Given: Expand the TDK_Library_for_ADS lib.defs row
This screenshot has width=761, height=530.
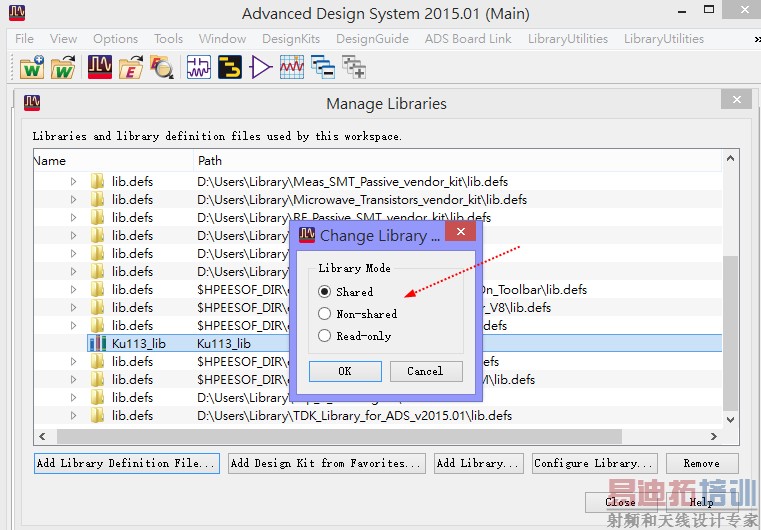Looking at the screenshot, I should click(x=73, y=415).
